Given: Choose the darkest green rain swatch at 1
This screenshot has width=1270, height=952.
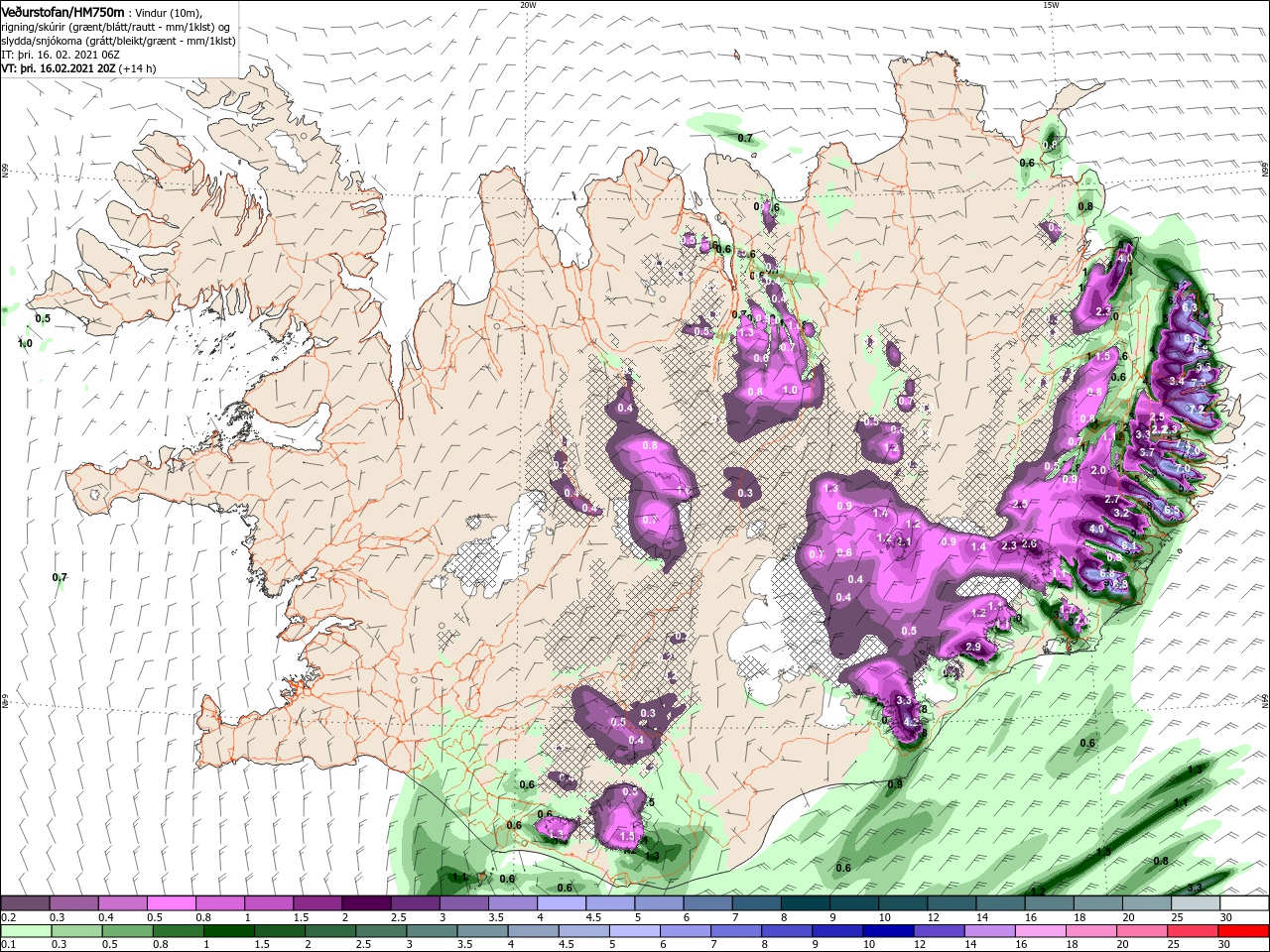Looking at the screenshot, I should [x=228, y=931].
